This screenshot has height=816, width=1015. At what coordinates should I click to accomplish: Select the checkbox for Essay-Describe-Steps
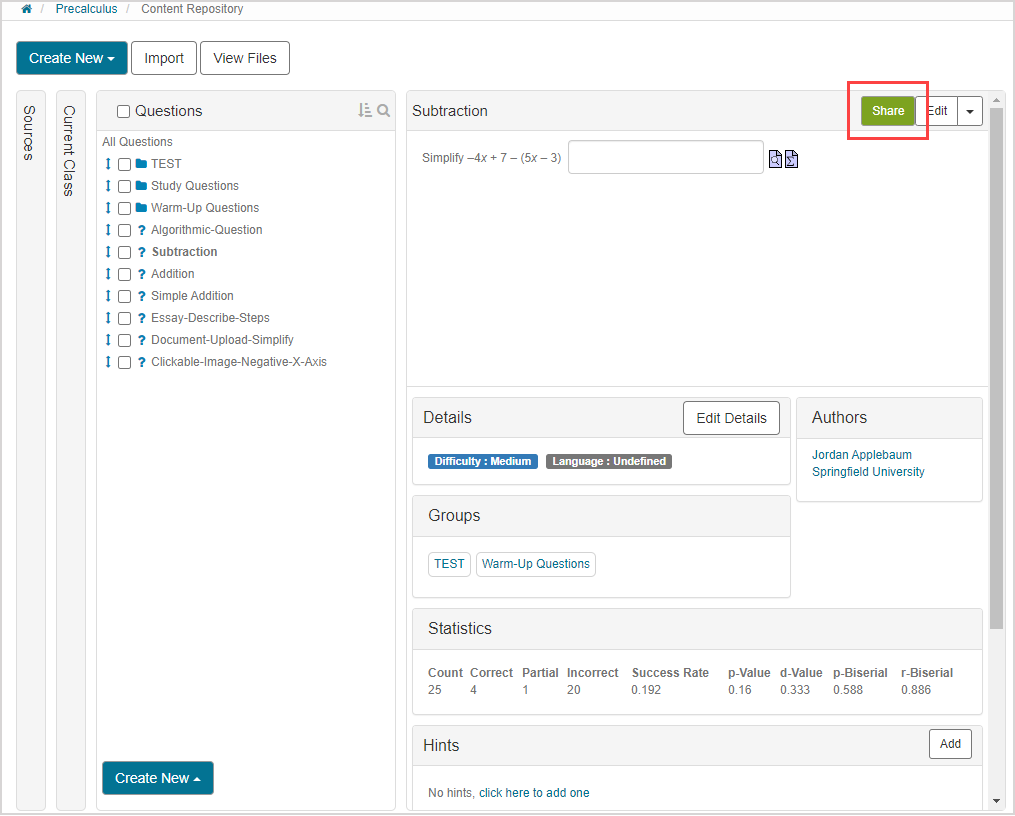124,318
